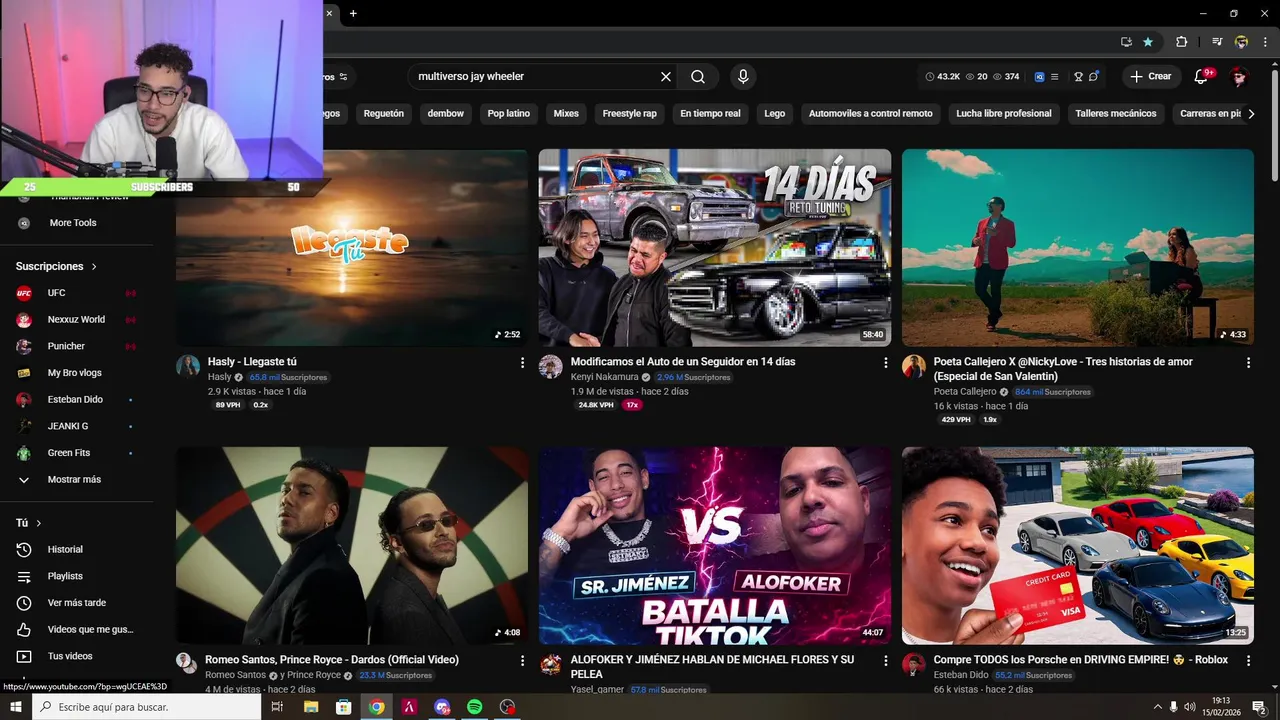Open options for Poeta Callejero video
1280x720 pixels.
[1248, 362]
